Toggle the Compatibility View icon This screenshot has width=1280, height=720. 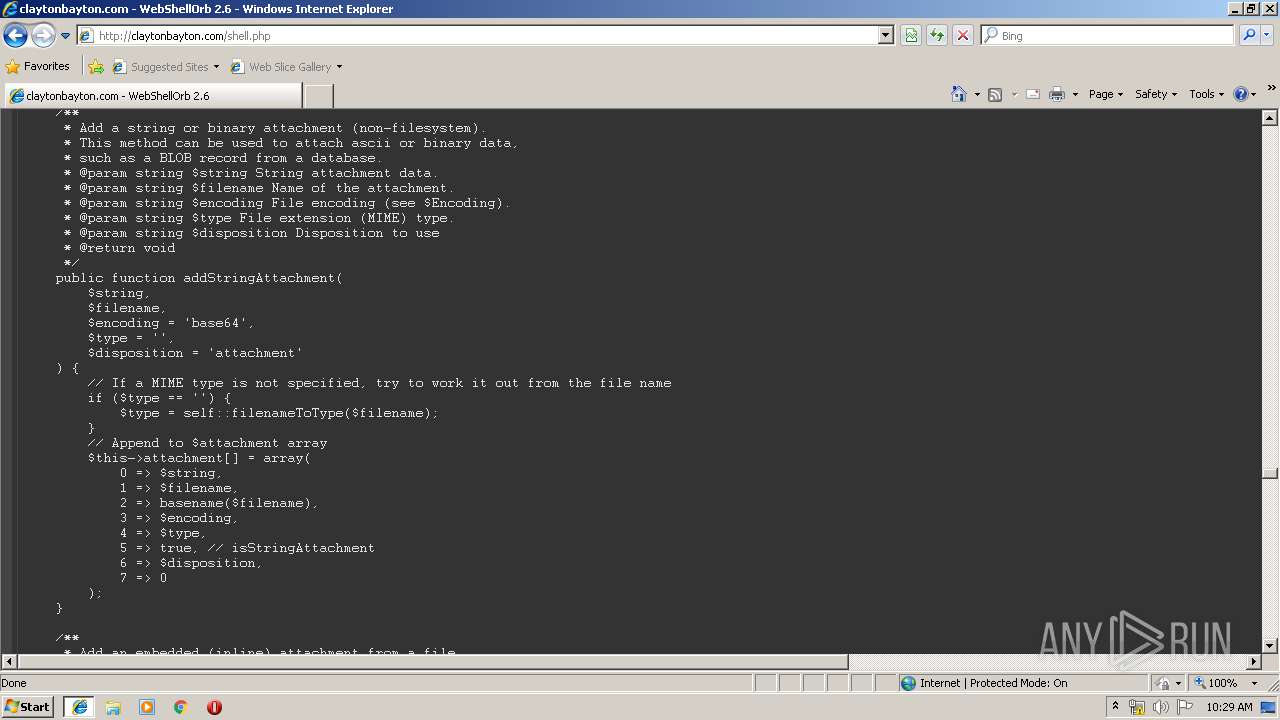click(x=911, y=36)
